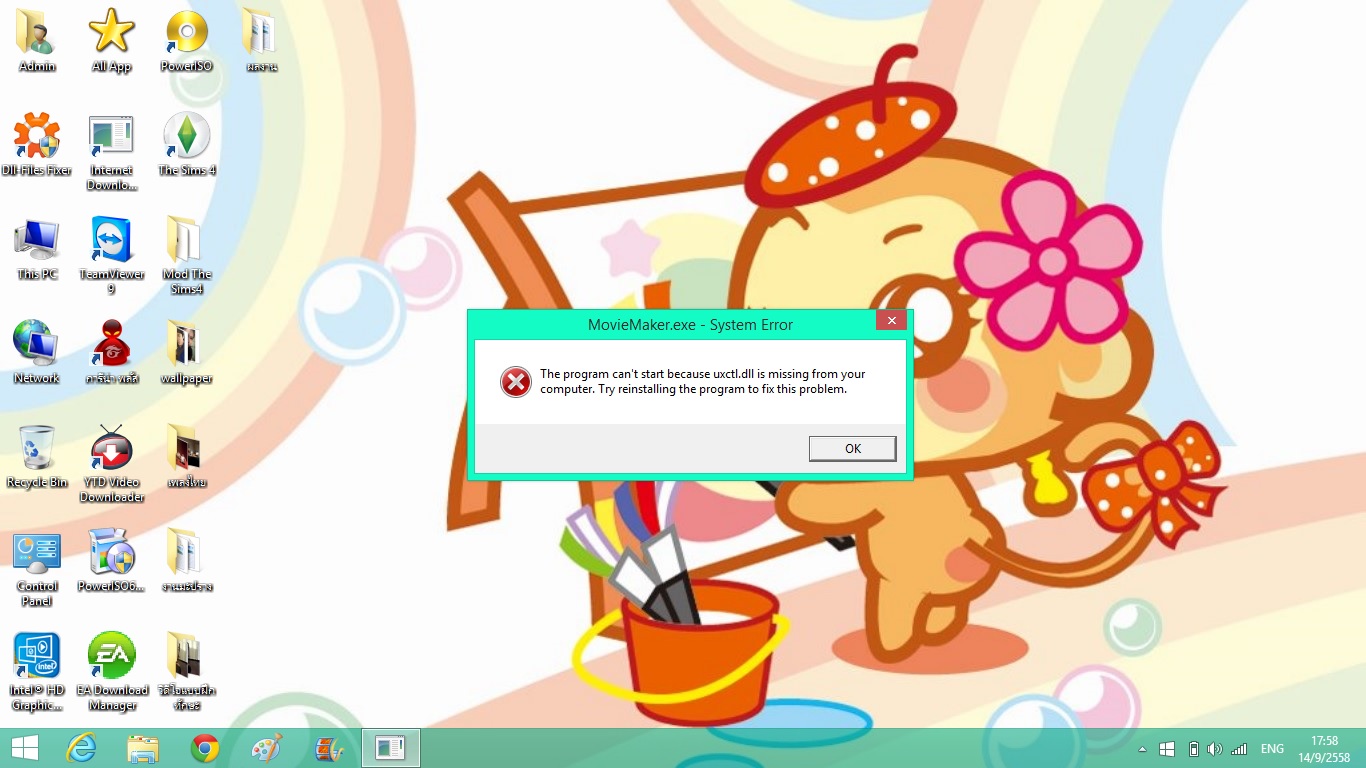Screen dimensions: 1366x768
Task: Launch Google Chrome from the taskbar
Action: click(x=205, y=748)
